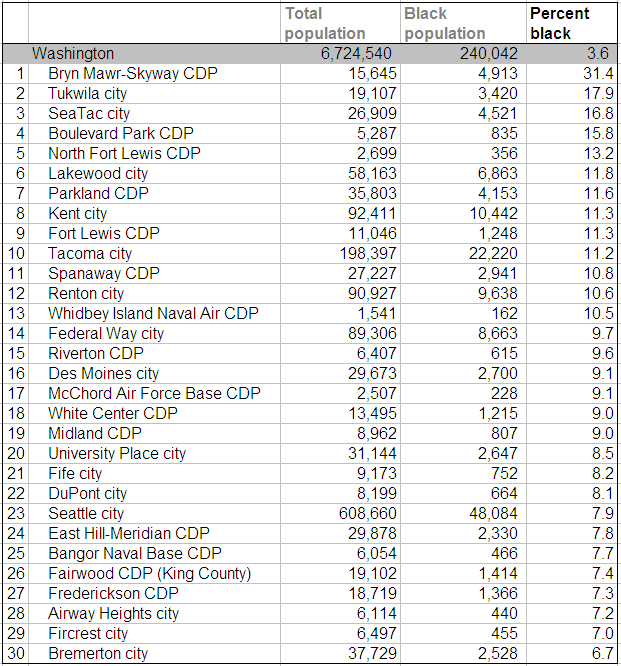Click Federal Way black population 8,663
The height and width of the screenshot is (666, 621).
point(498,333)
